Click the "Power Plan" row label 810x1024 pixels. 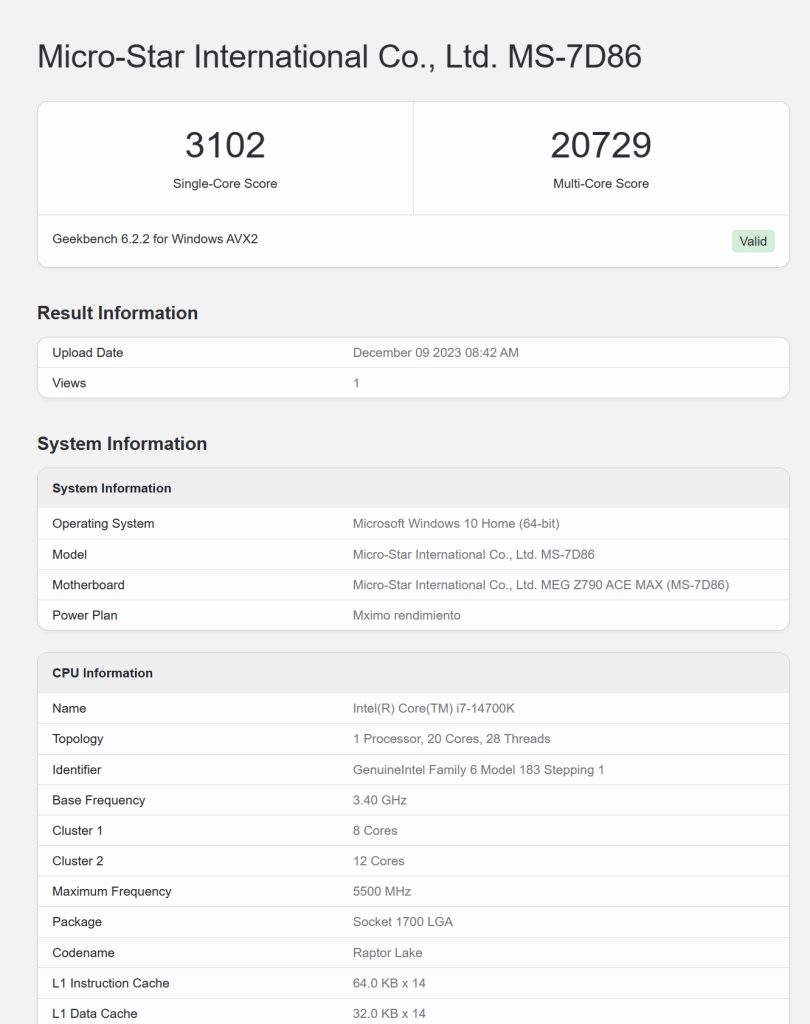click(85, 615)
